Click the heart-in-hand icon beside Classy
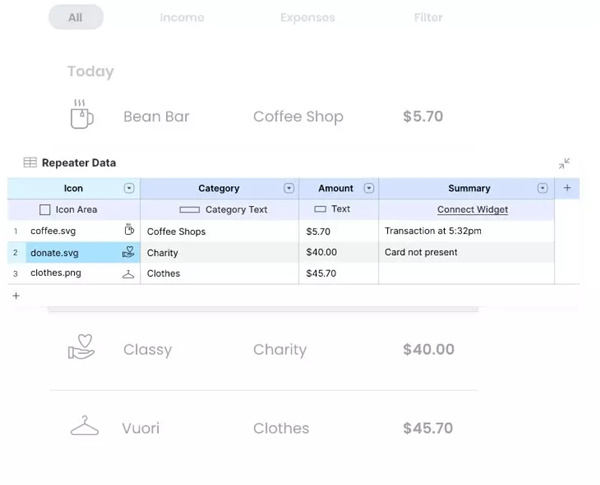 coord(82,349)
